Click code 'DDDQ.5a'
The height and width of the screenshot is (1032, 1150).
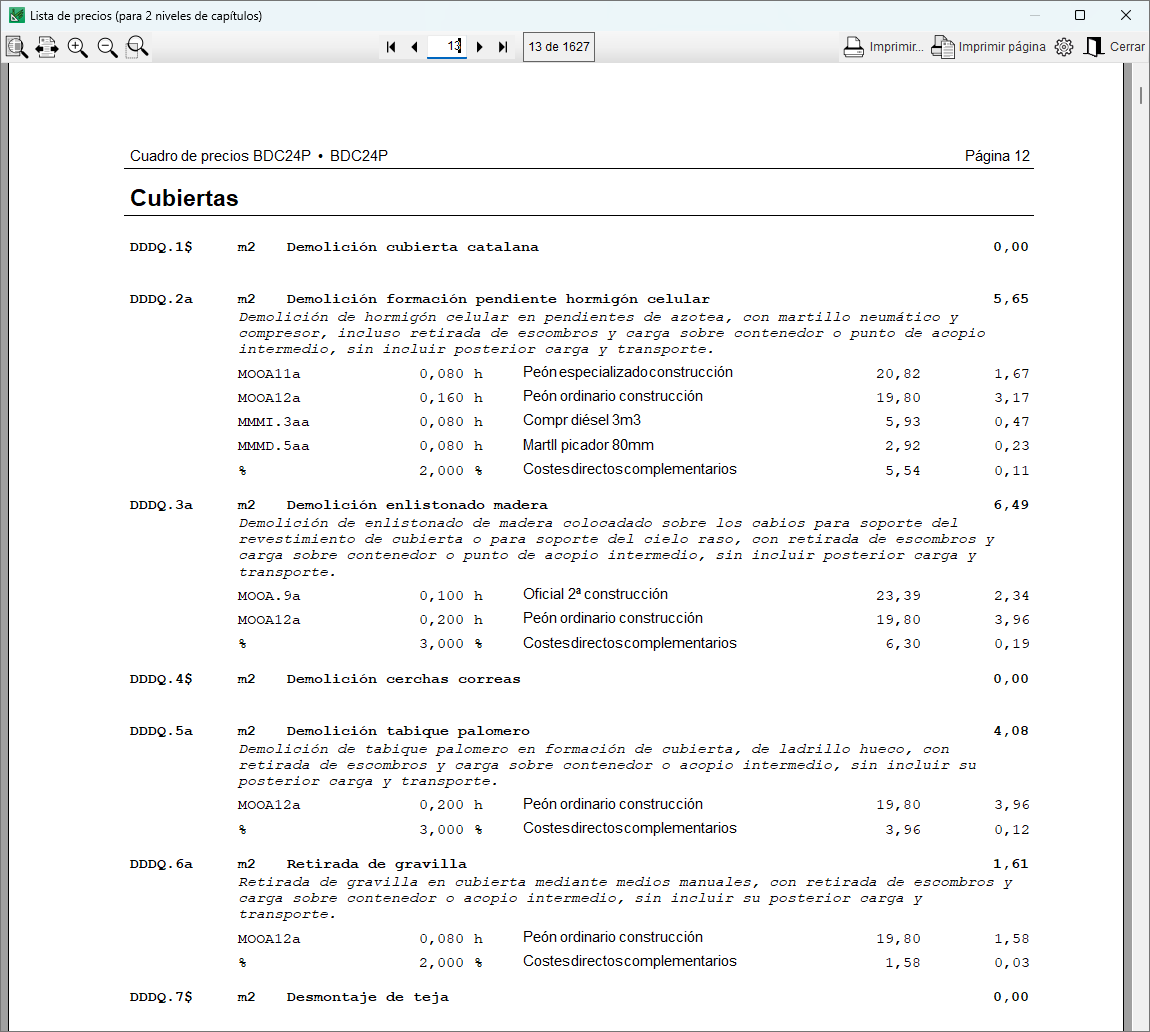click(x=161, y=731)
